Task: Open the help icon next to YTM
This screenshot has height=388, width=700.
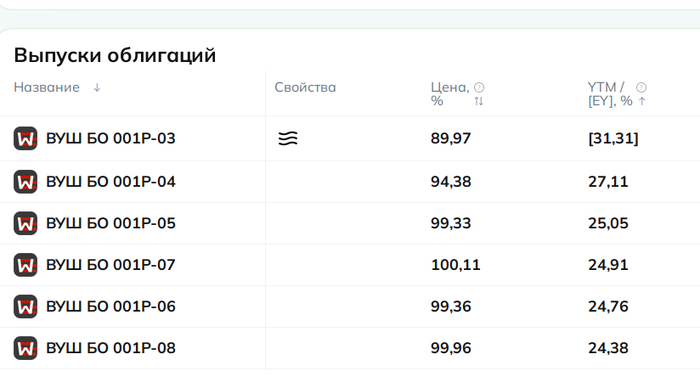Action: (641, 87)
